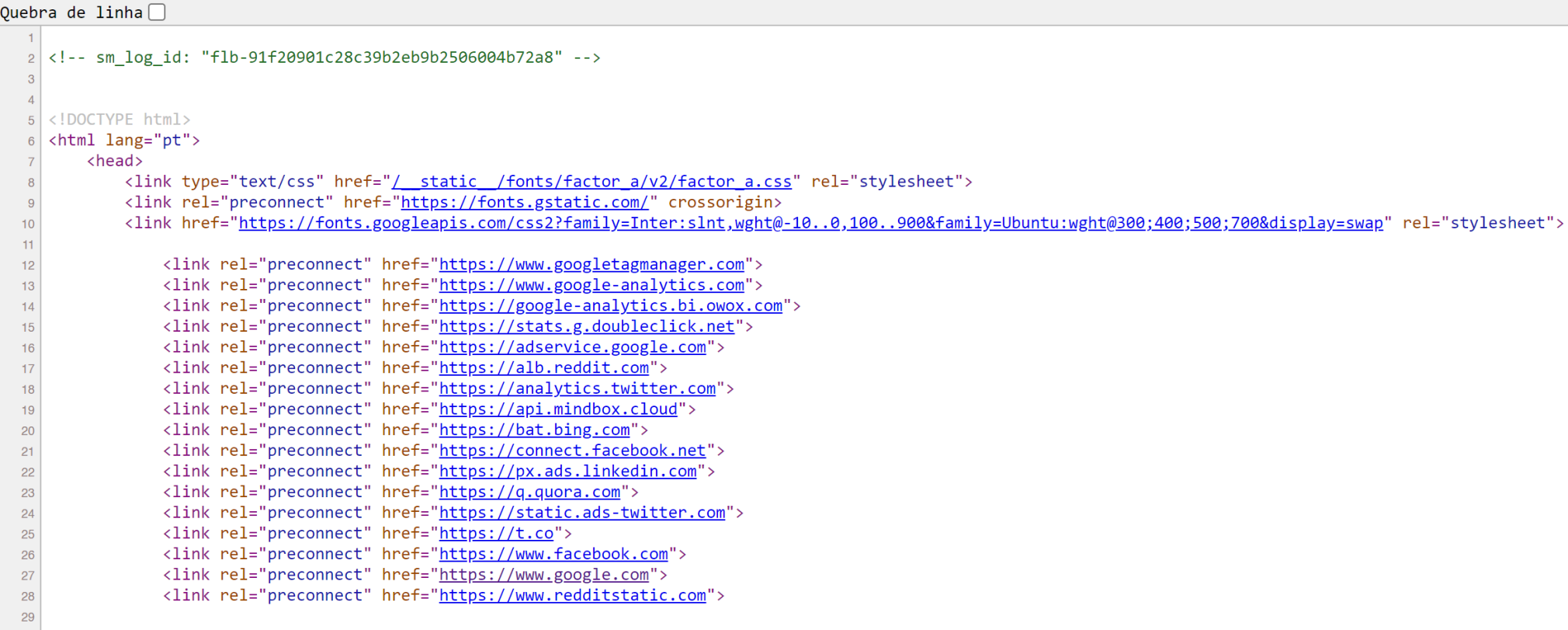Click the sm_log_id comment text

(x=324, y=57)
